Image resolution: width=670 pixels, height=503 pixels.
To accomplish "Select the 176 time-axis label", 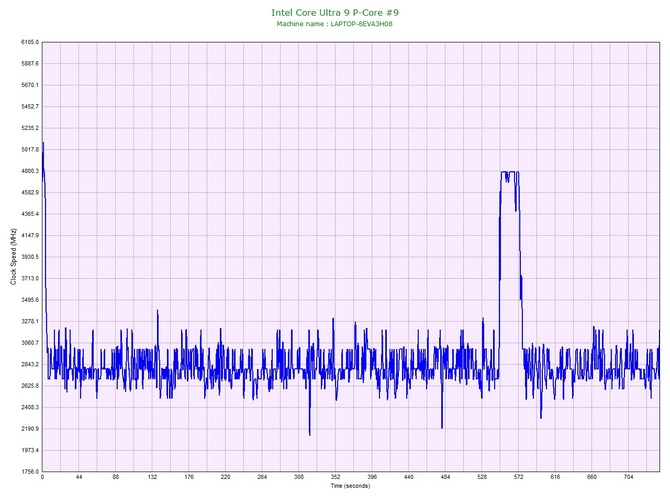I will point(189,477).
